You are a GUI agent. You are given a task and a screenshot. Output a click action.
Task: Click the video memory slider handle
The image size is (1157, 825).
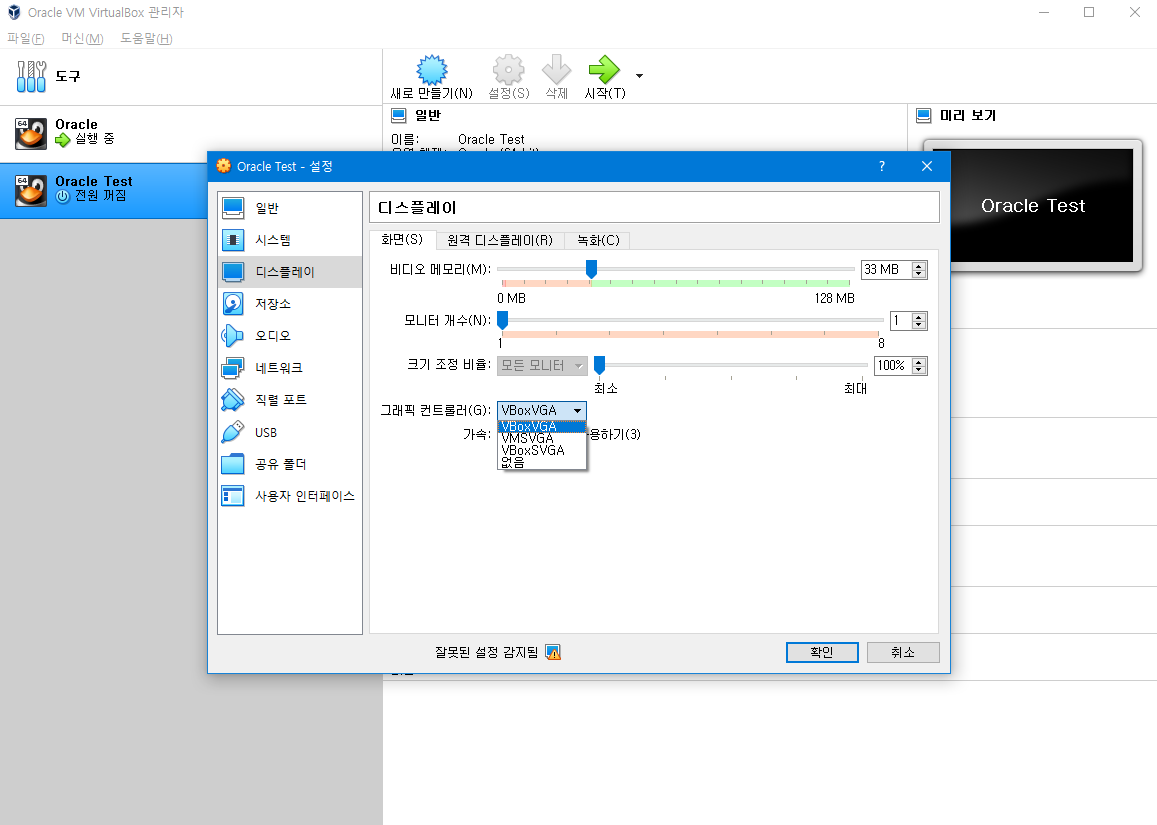pos(591,269)
